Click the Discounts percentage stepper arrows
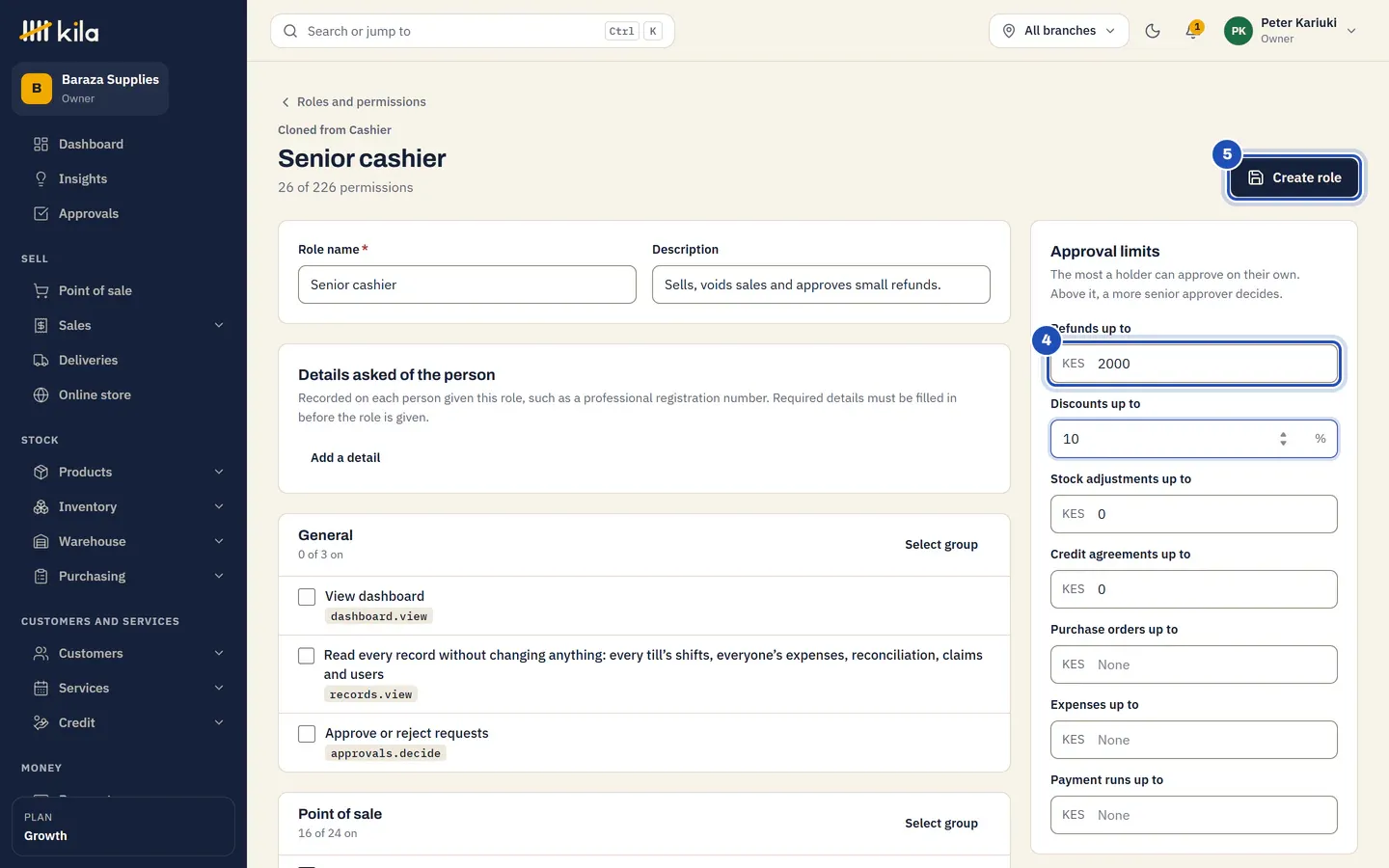The image size is (1389, 868). pos(1283,439)
